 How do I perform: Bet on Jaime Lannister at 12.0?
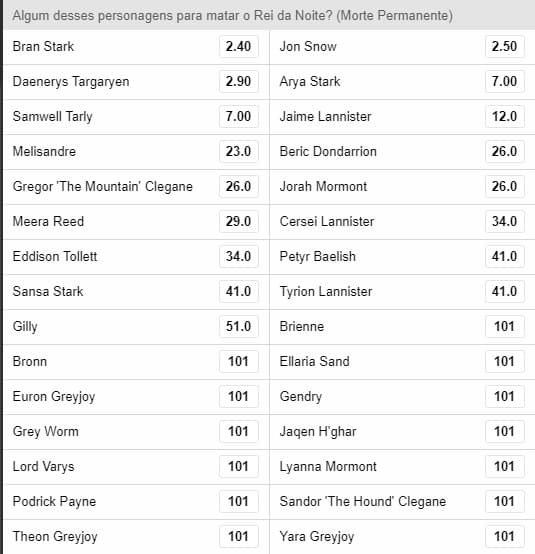(505, 116)
